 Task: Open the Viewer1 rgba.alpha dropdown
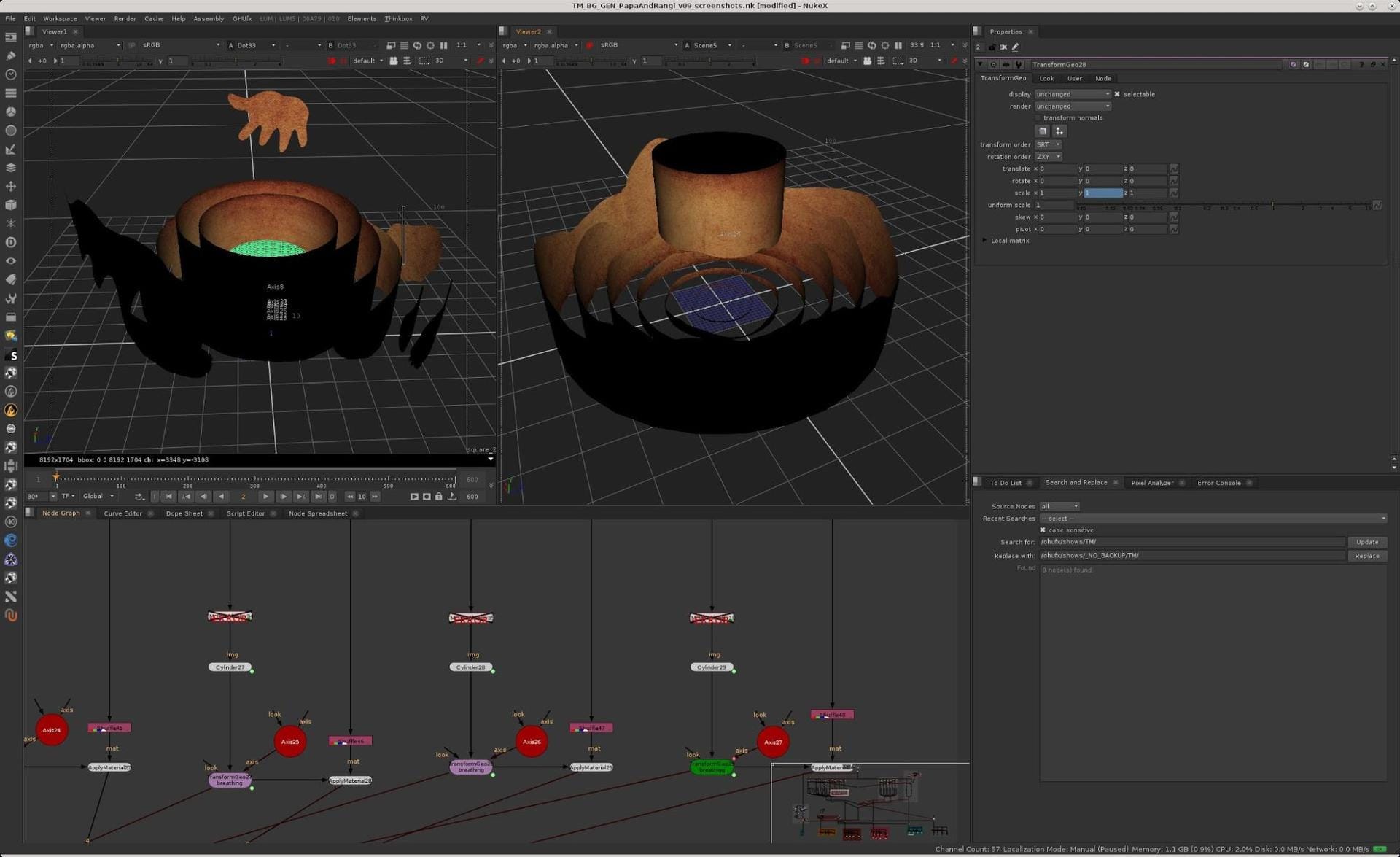[x=90, y=45]
